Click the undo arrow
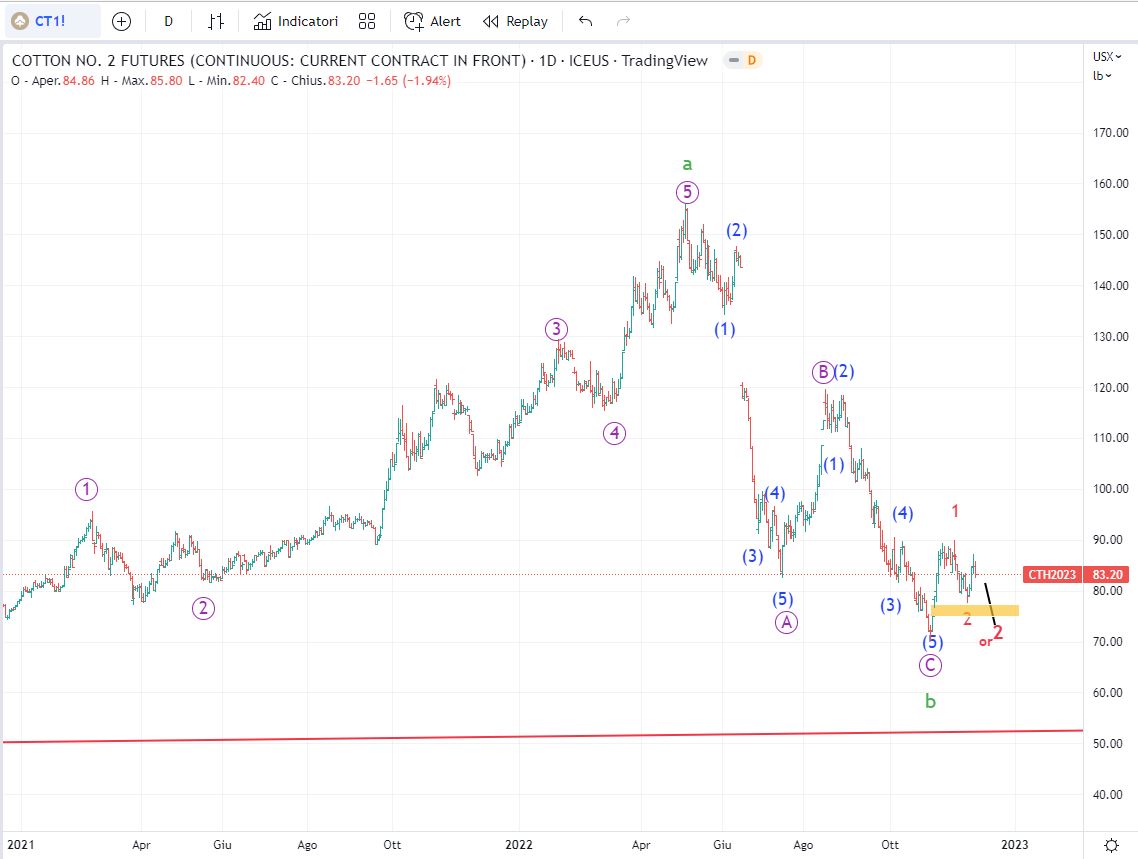1138x859 pixels. [586, 22]
